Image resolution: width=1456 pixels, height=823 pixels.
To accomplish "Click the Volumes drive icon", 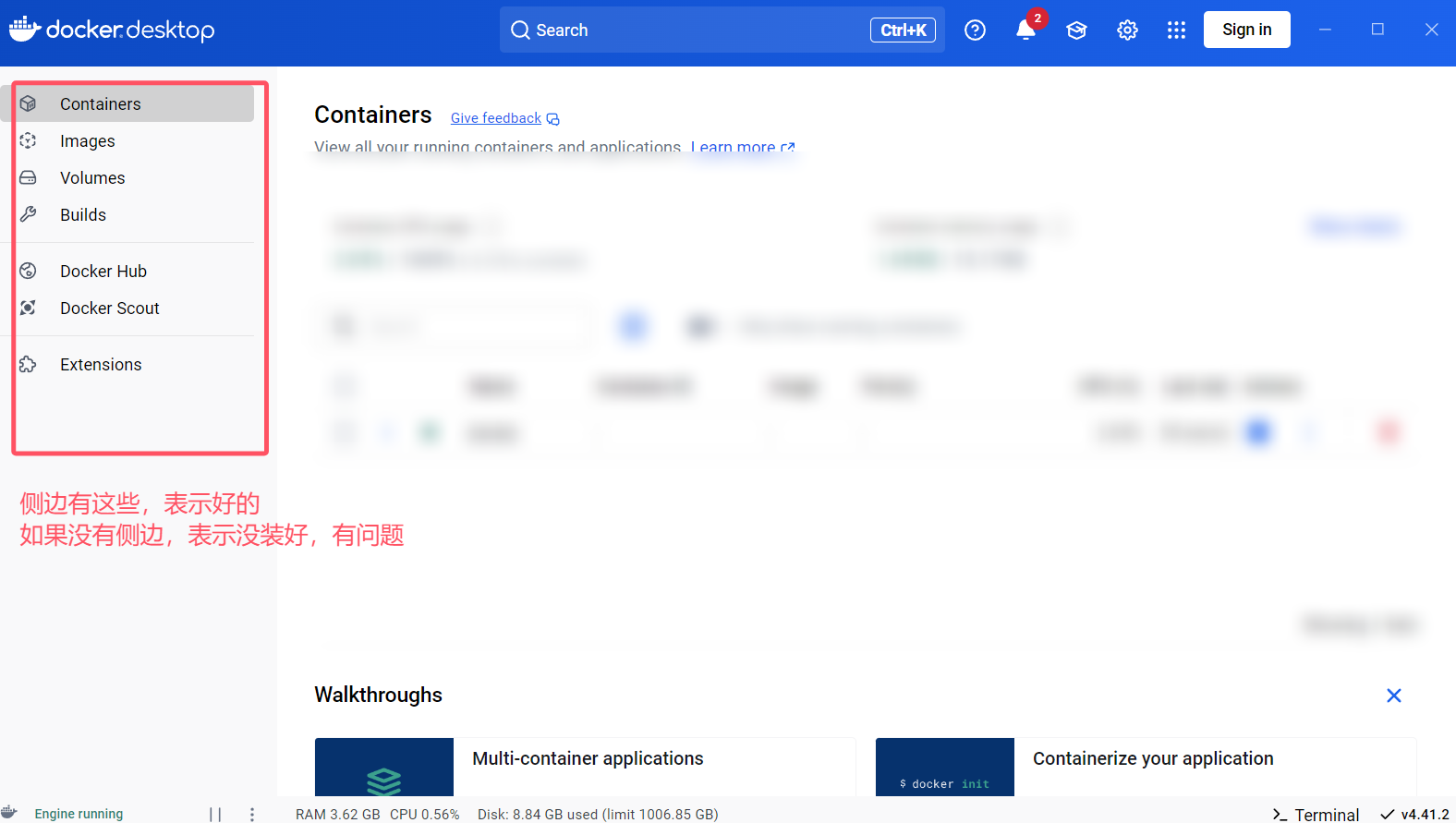I will [x=28, y=177].
